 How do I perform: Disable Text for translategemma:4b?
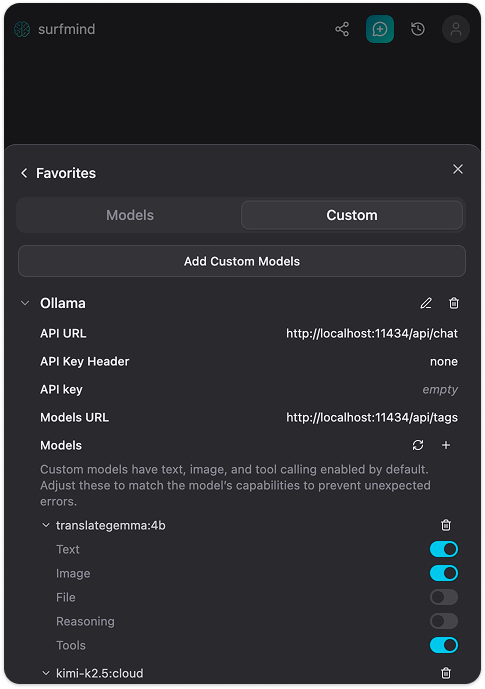pos(444,549)
